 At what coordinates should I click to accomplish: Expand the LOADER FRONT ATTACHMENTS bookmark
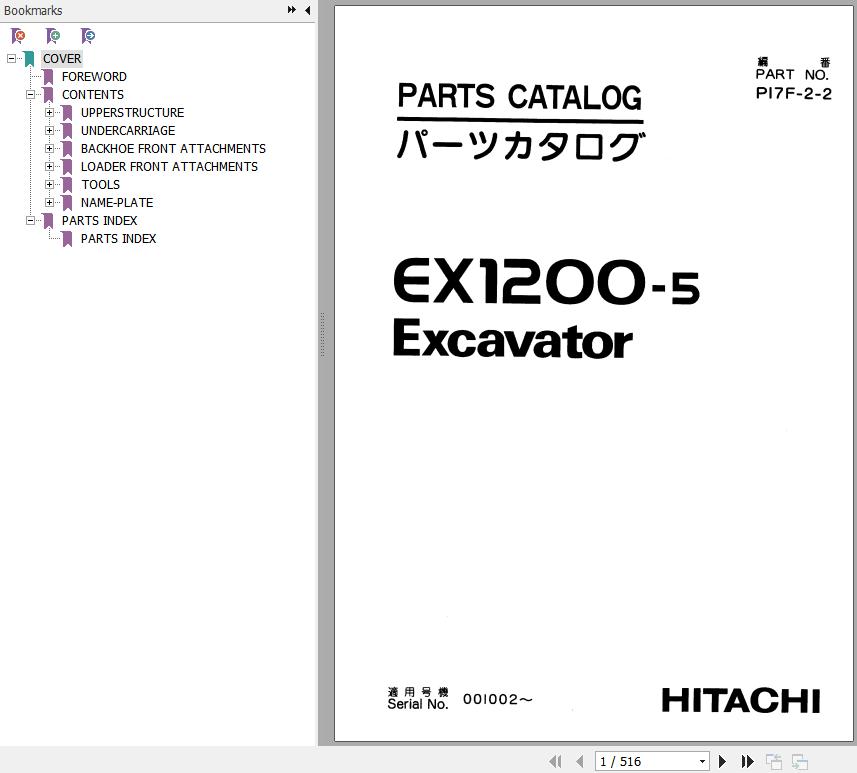coord(49,167)
